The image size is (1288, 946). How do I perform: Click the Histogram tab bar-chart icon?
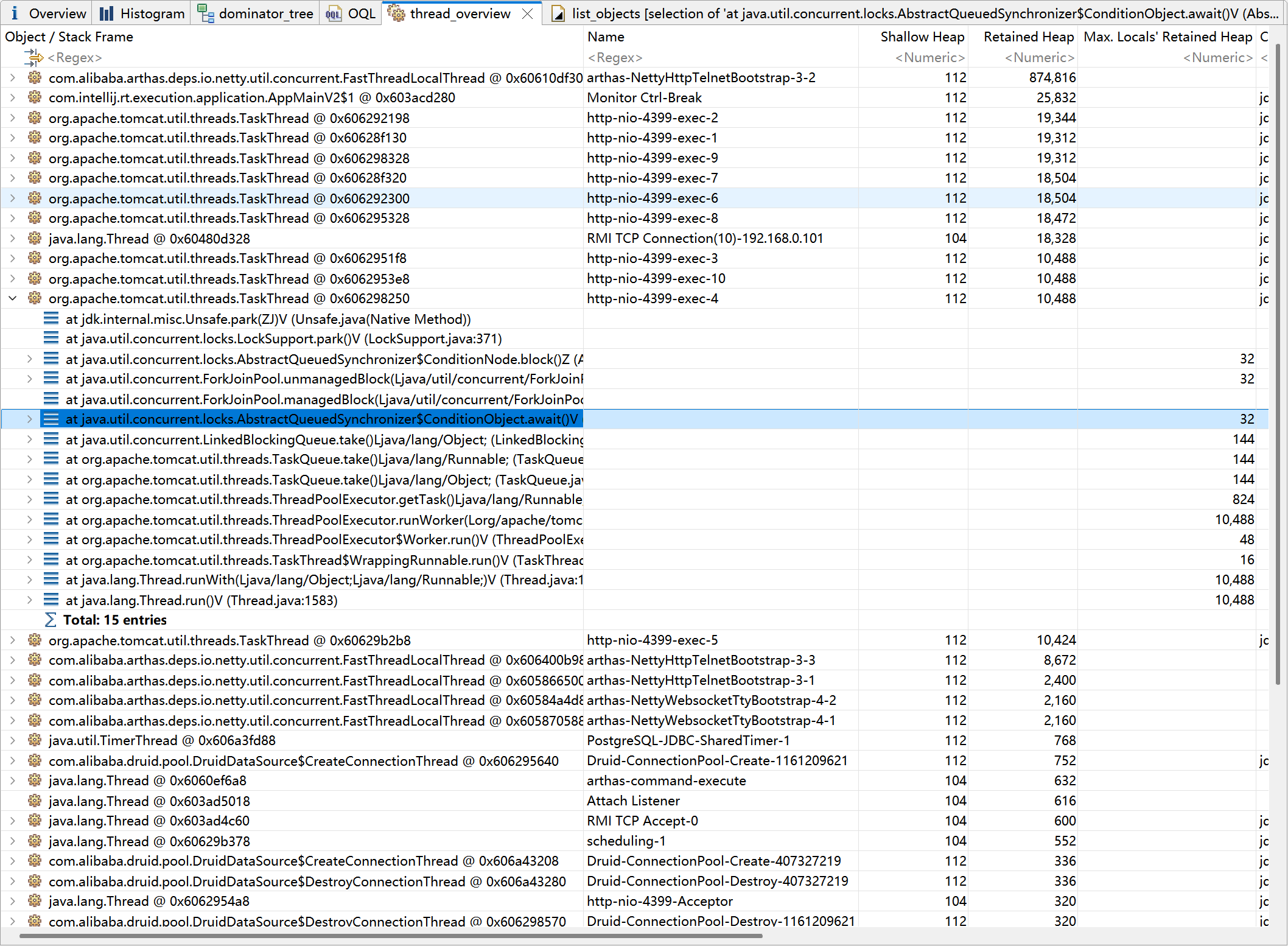pos(107,13)
